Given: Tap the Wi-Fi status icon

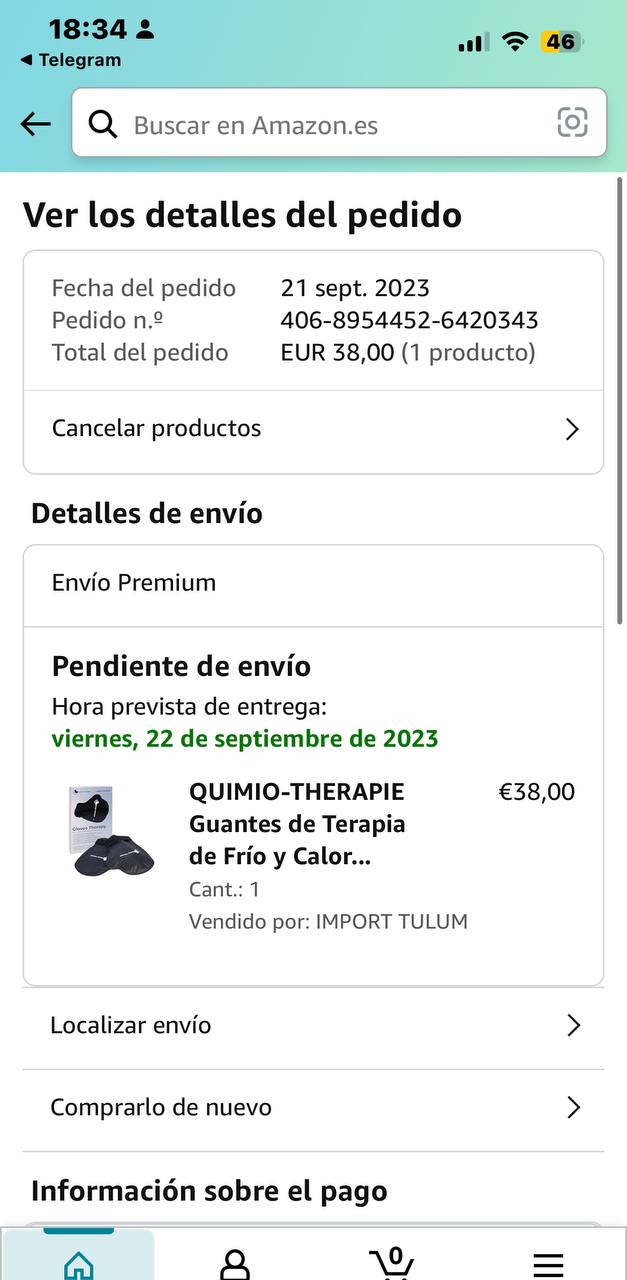Looking at the screenshot, I should pos(515,42).
